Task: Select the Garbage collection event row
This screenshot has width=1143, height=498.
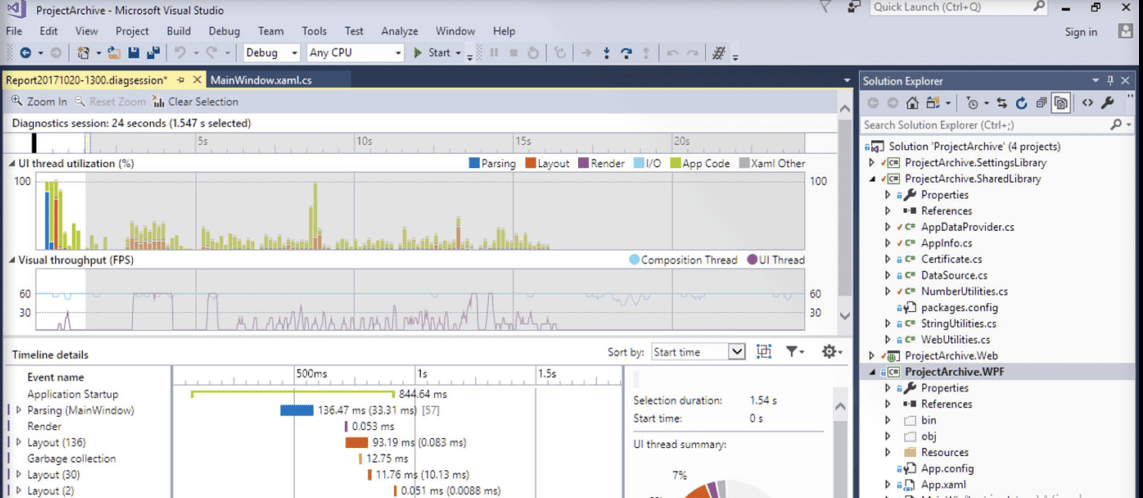Action: pyautogui.click(x=71, y=458)
